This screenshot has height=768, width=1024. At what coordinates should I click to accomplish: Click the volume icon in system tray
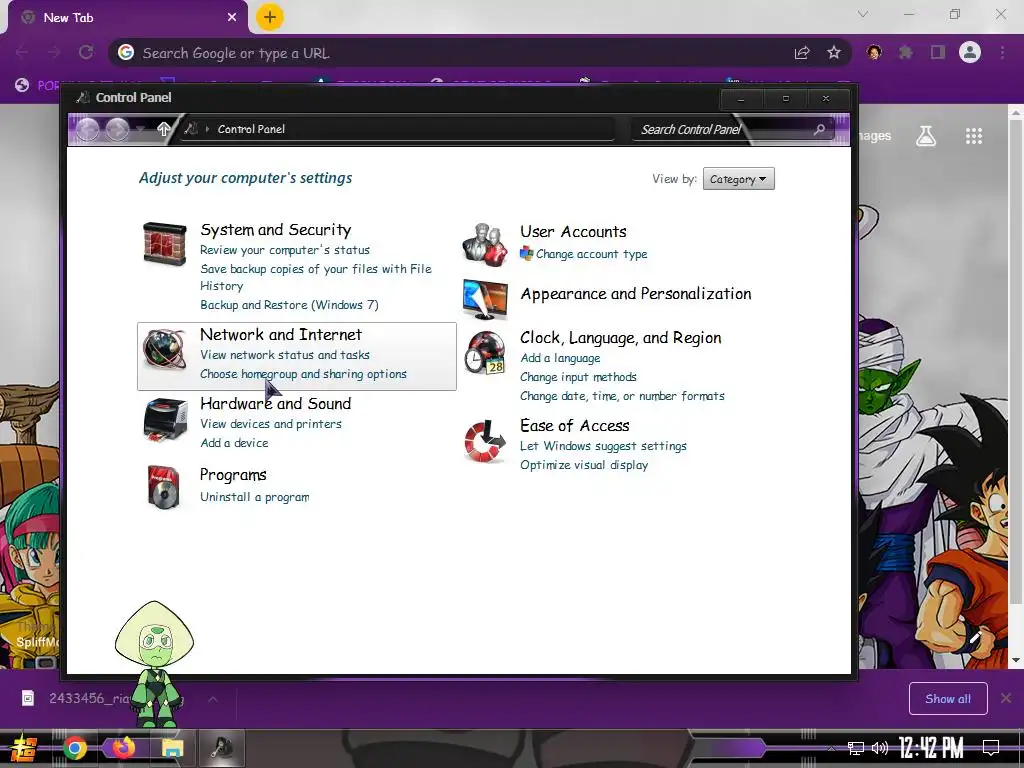coord(880,748)
